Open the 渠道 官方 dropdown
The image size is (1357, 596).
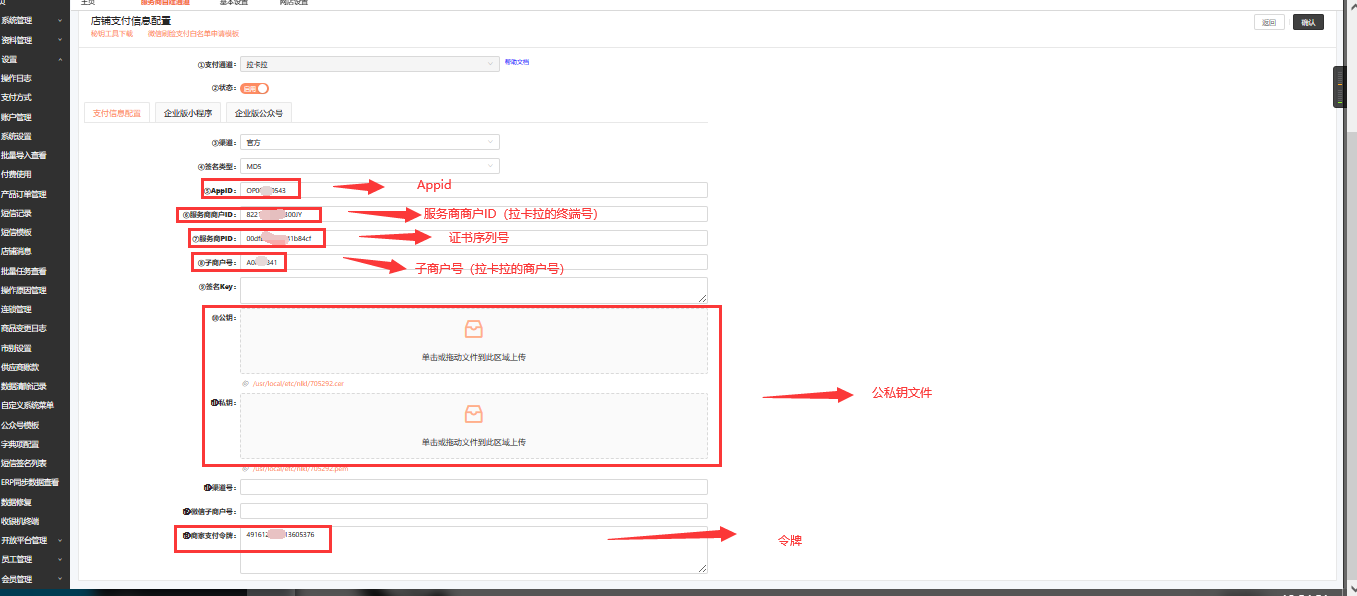pos(370,143)
